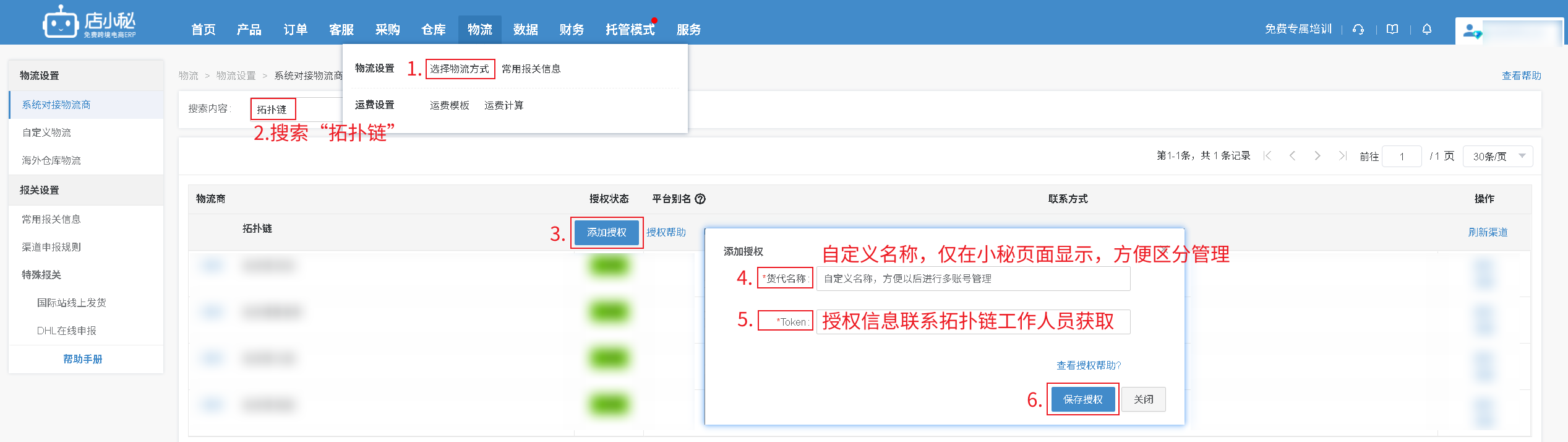Click 刷新渠道 link
The width and height of the screenshot is (1568, 442).
click(x=1488, y=232)
